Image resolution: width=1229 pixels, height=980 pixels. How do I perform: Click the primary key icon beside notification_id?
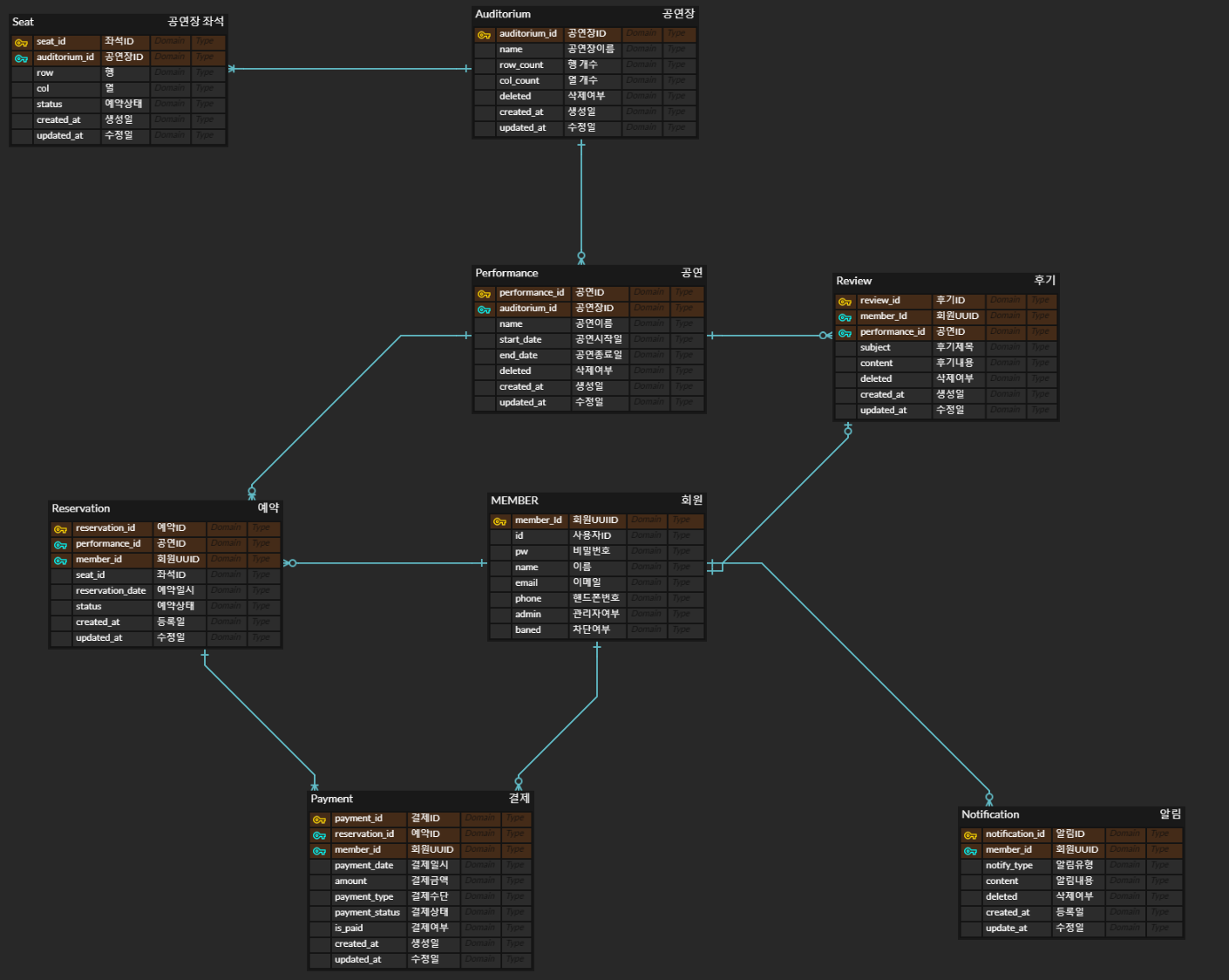pyautogui.click(x=970, y=835)
